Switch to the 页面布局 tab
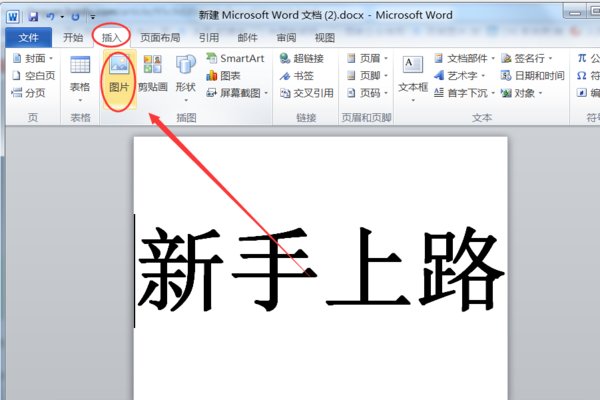Screen dimensions: 600x400 tap(160, 38)
